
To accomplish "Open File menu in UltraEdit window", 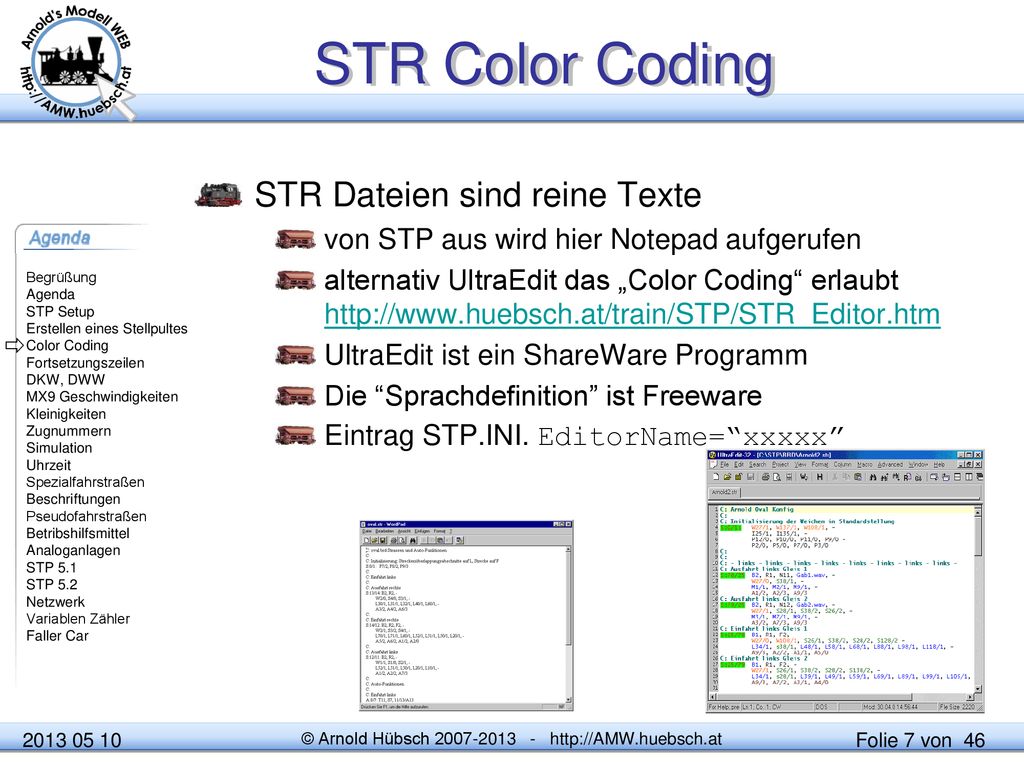I will click(724, 464).
